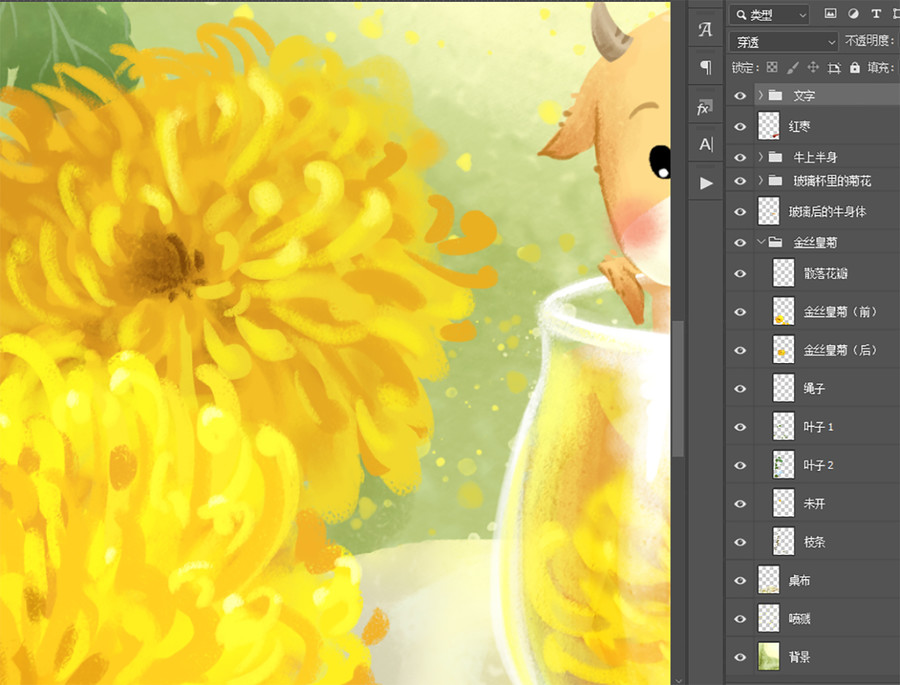This screenshot has width=900, height=685.
Task: Open the fx Styles panel icon
Action: [705, 107]
